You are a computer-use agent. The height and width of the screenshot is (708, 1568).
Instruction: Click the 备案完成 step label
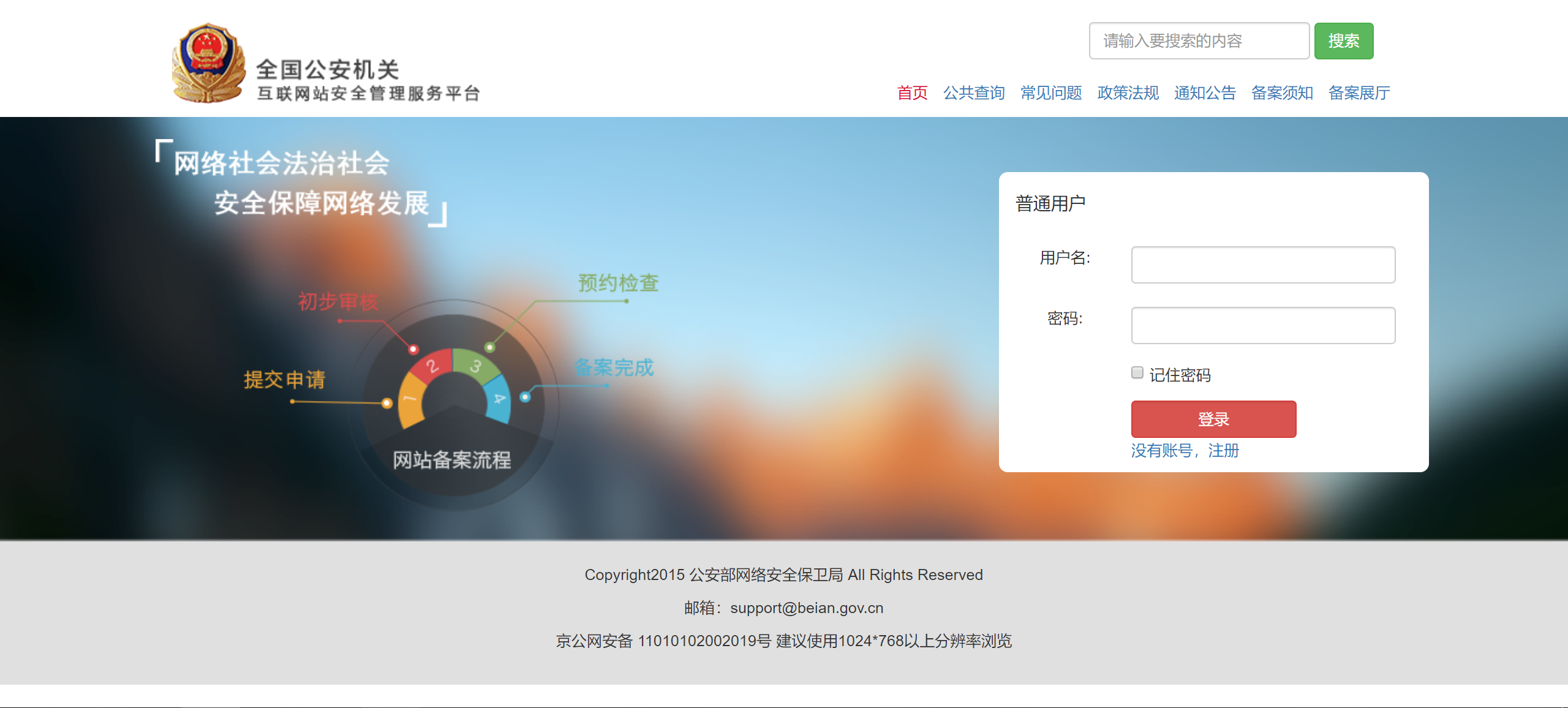tap(614, 367)
